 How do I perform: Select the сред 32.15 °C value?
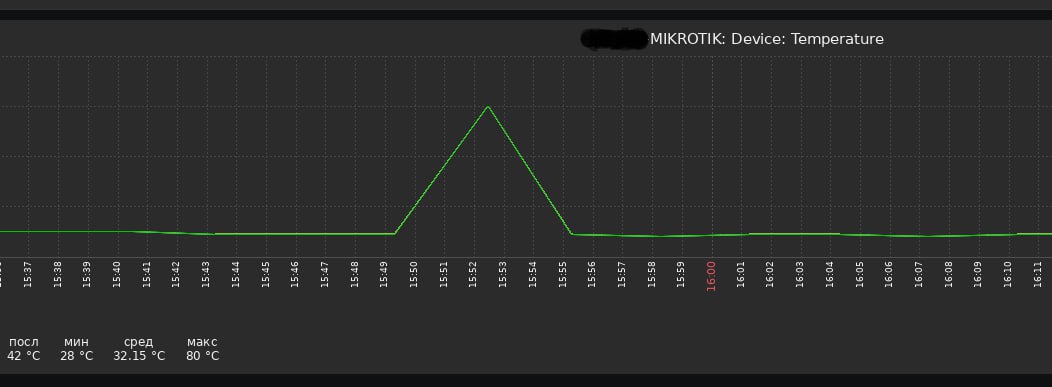coord(139,355)
